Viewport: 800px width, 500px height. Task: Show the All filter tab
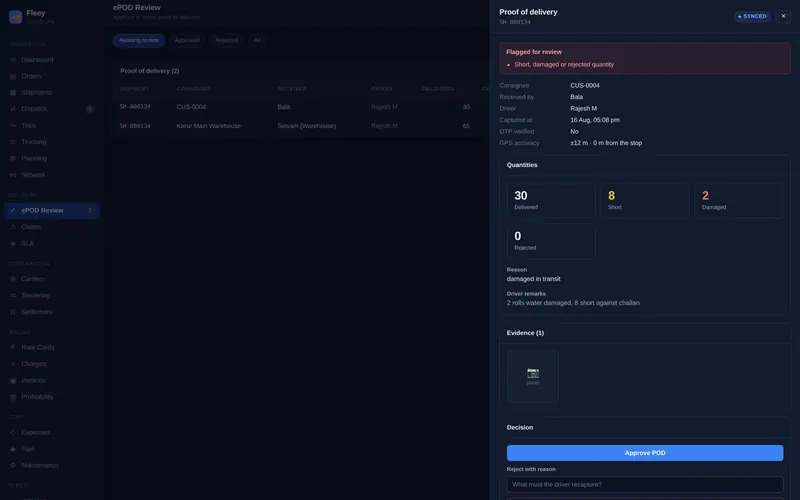pos(257,40)
